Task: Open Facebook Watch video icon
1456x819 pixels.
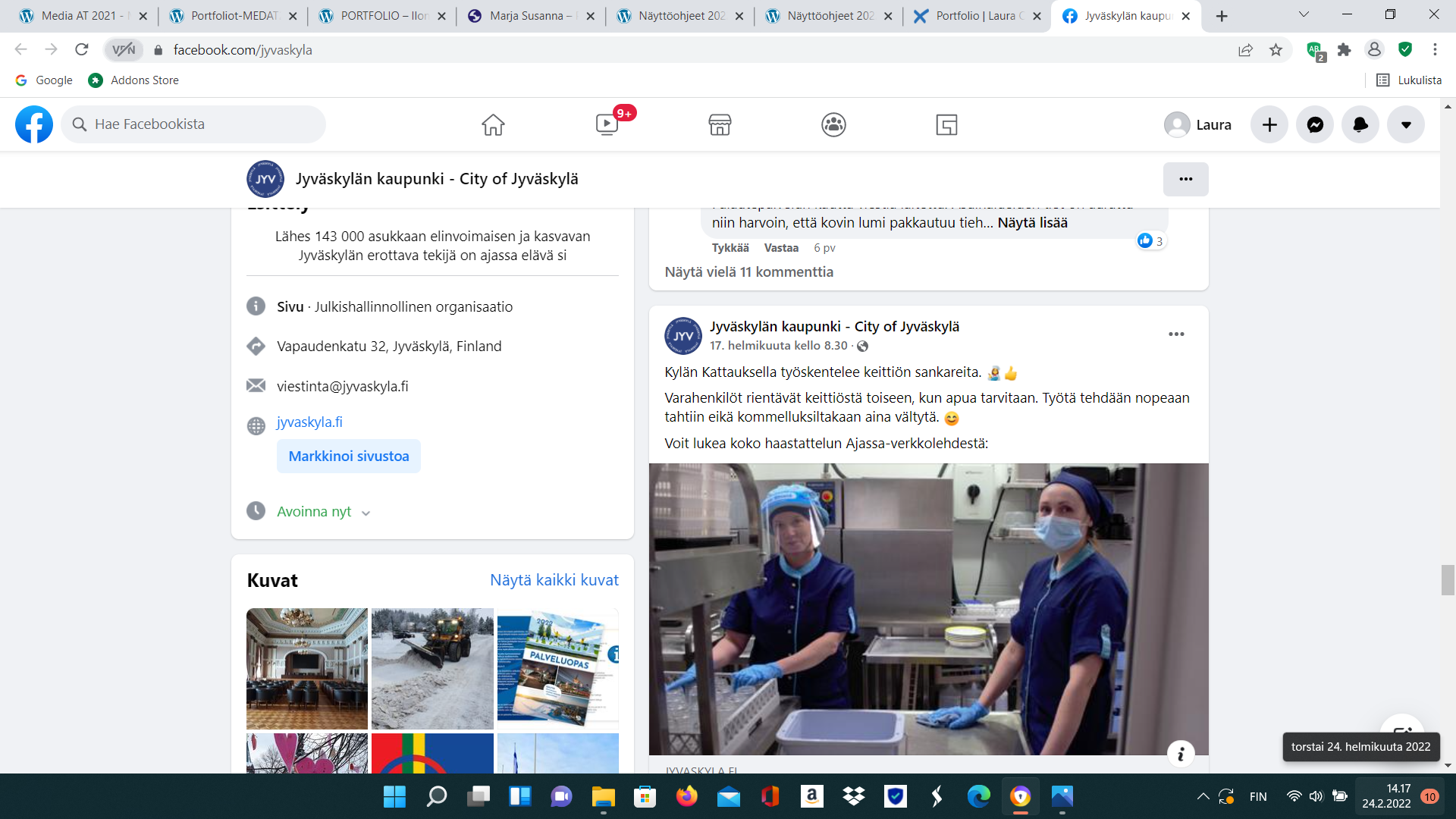Action: (x=607, y=124)
